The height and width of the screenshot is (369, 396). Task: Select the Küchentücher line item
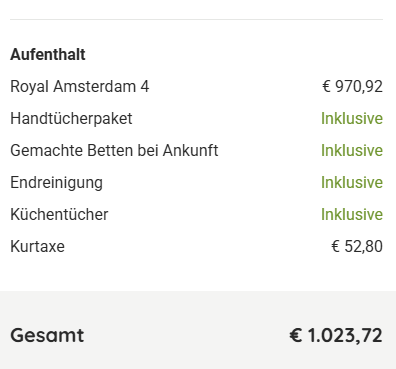[59, 214]
